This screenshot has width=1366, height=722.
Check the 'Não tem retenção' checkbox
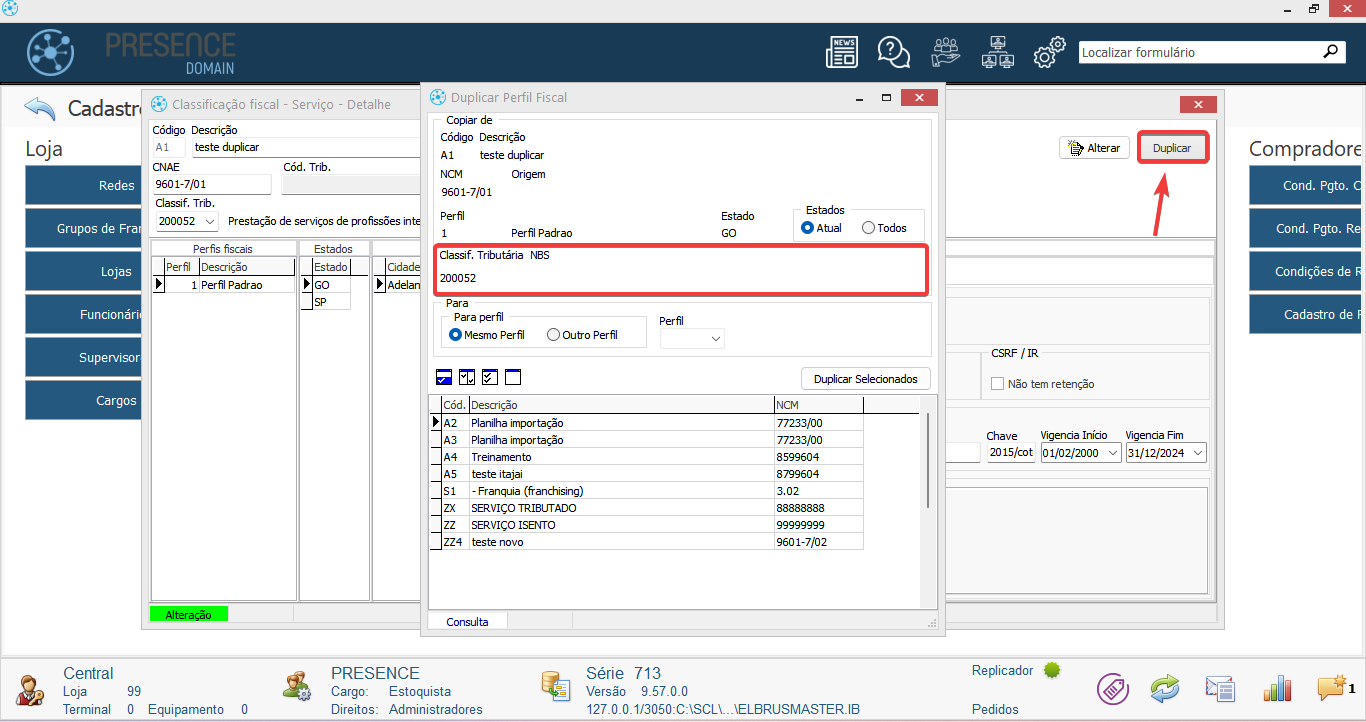pos(997,384)
